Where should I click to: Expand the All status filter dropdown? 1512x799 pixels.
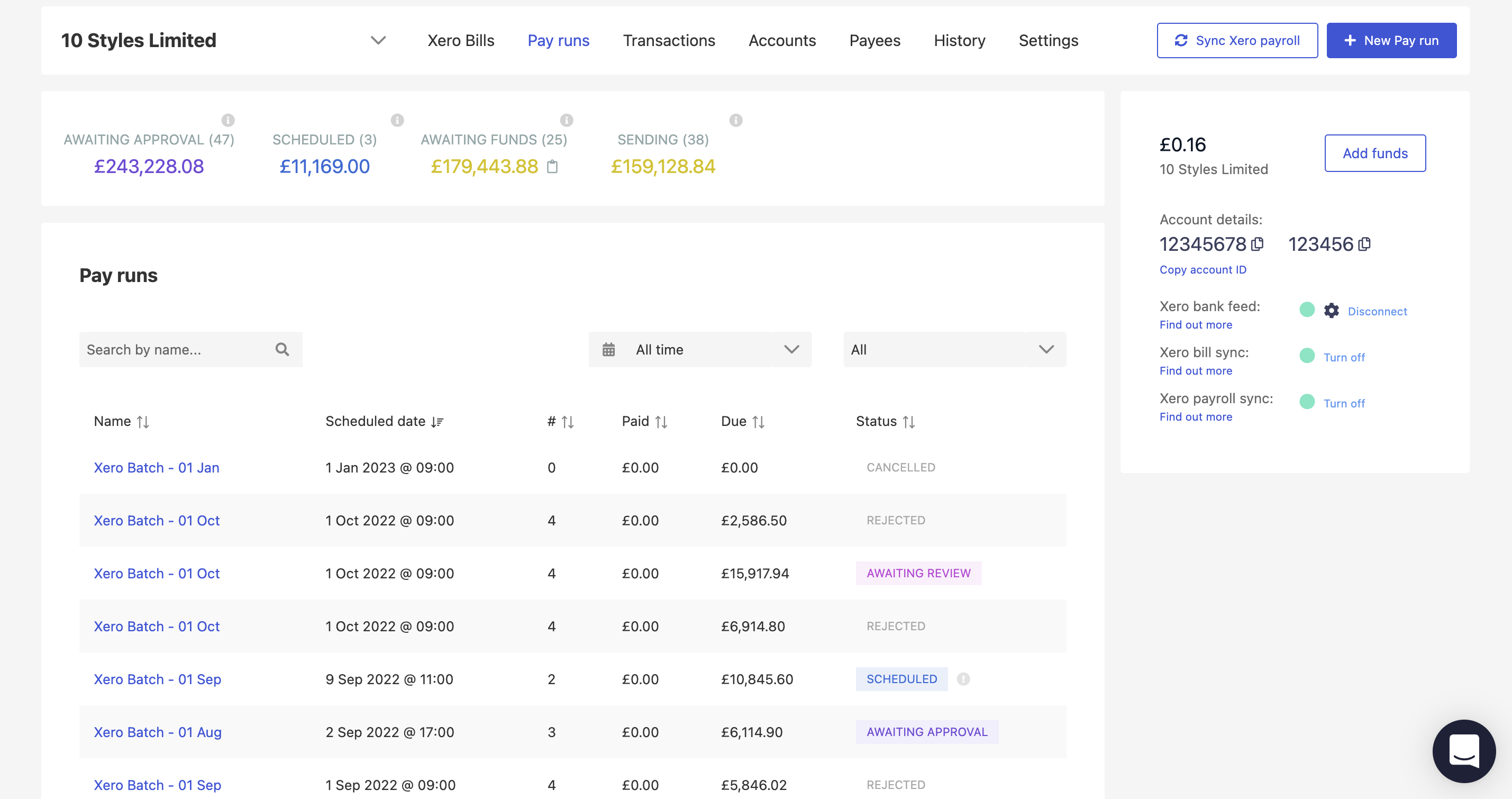click(1045, 349)
